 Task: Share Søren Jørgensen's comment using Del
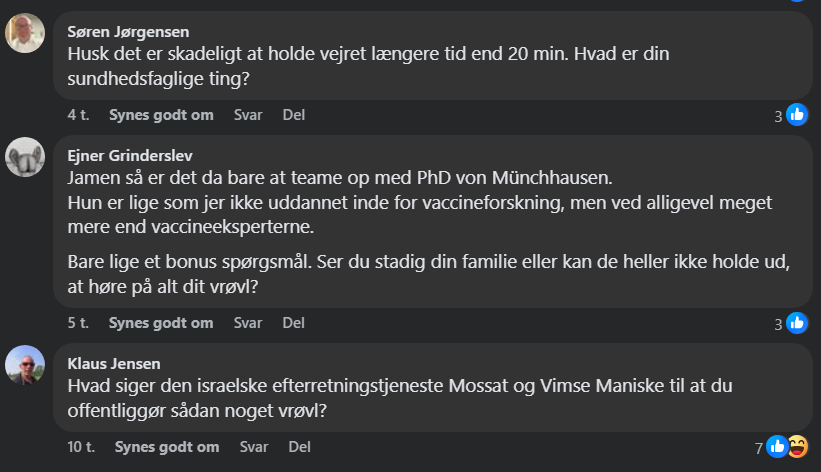[294, 115]
